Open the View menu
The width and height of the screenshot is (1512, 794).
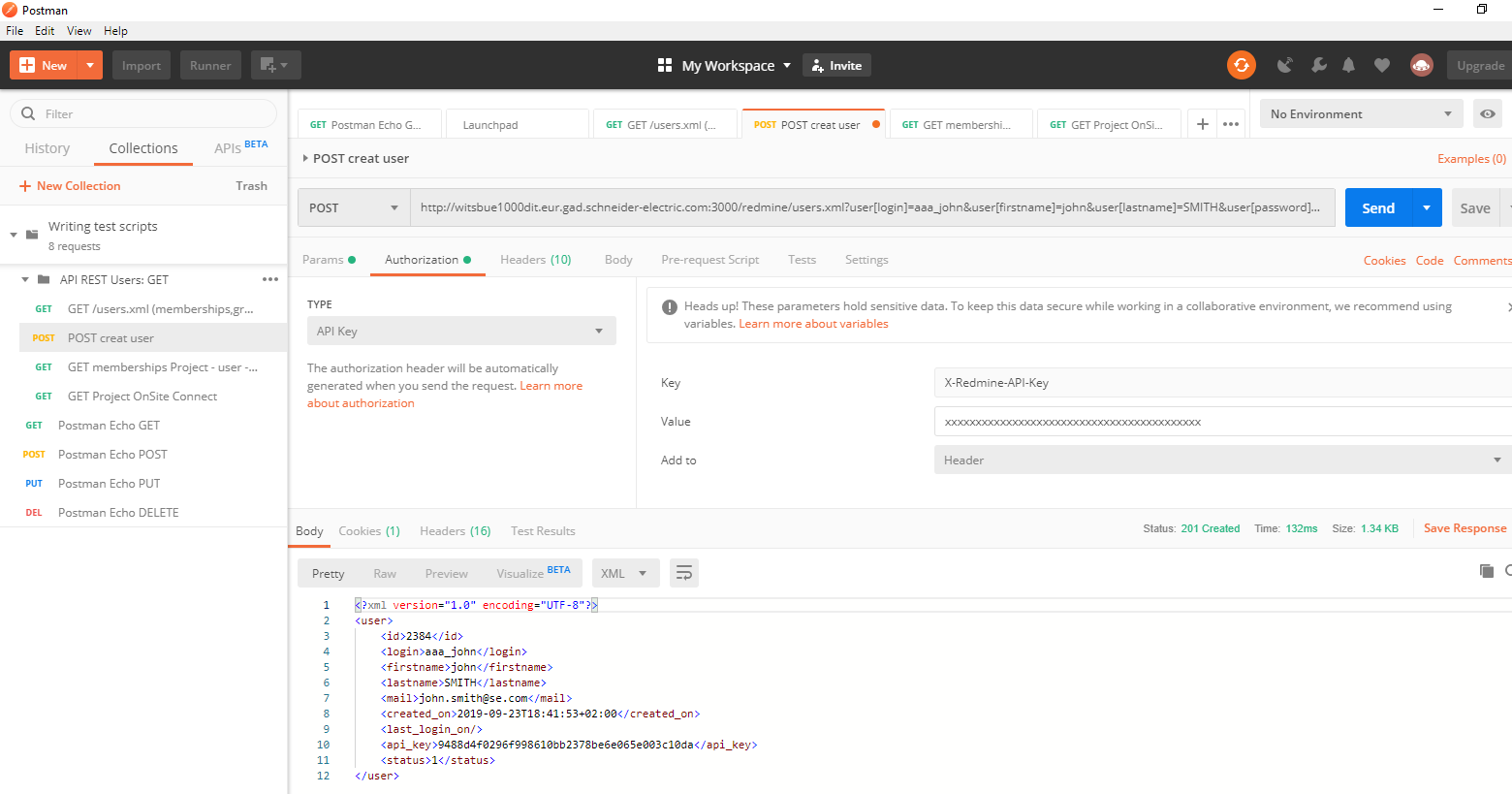(79, 31)
